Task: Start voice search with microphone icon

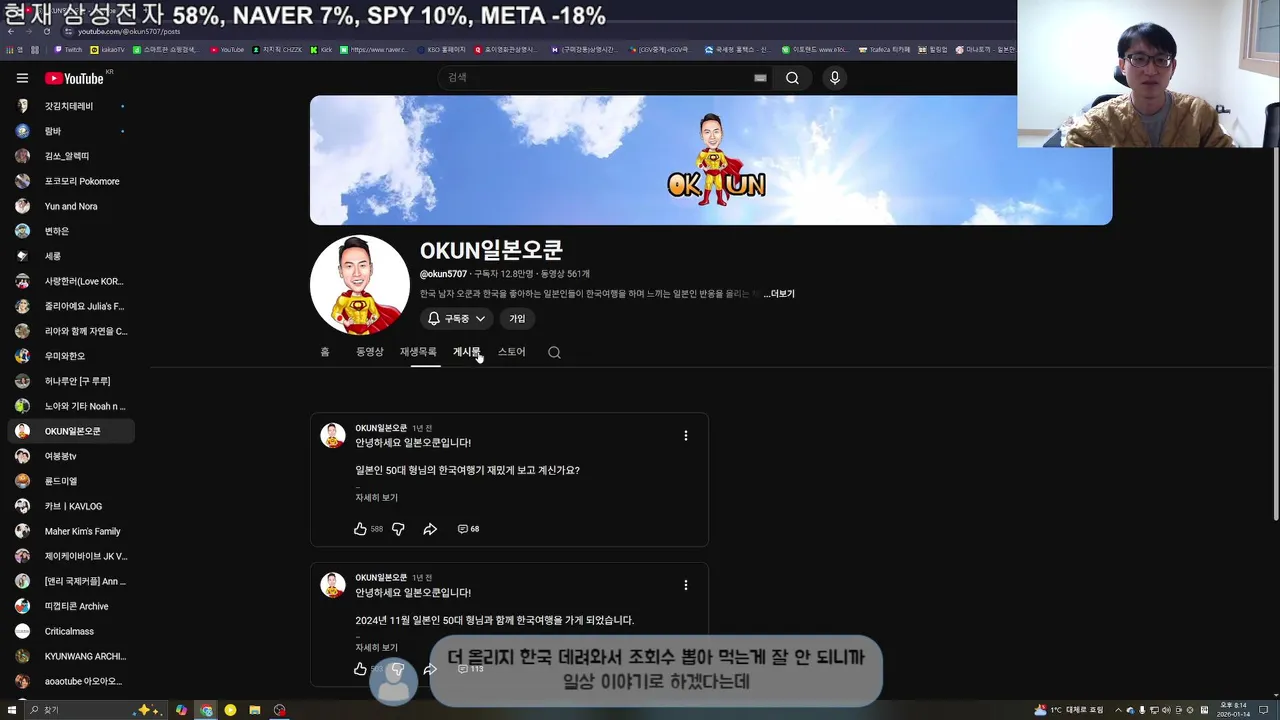Action: coord(835,78)
